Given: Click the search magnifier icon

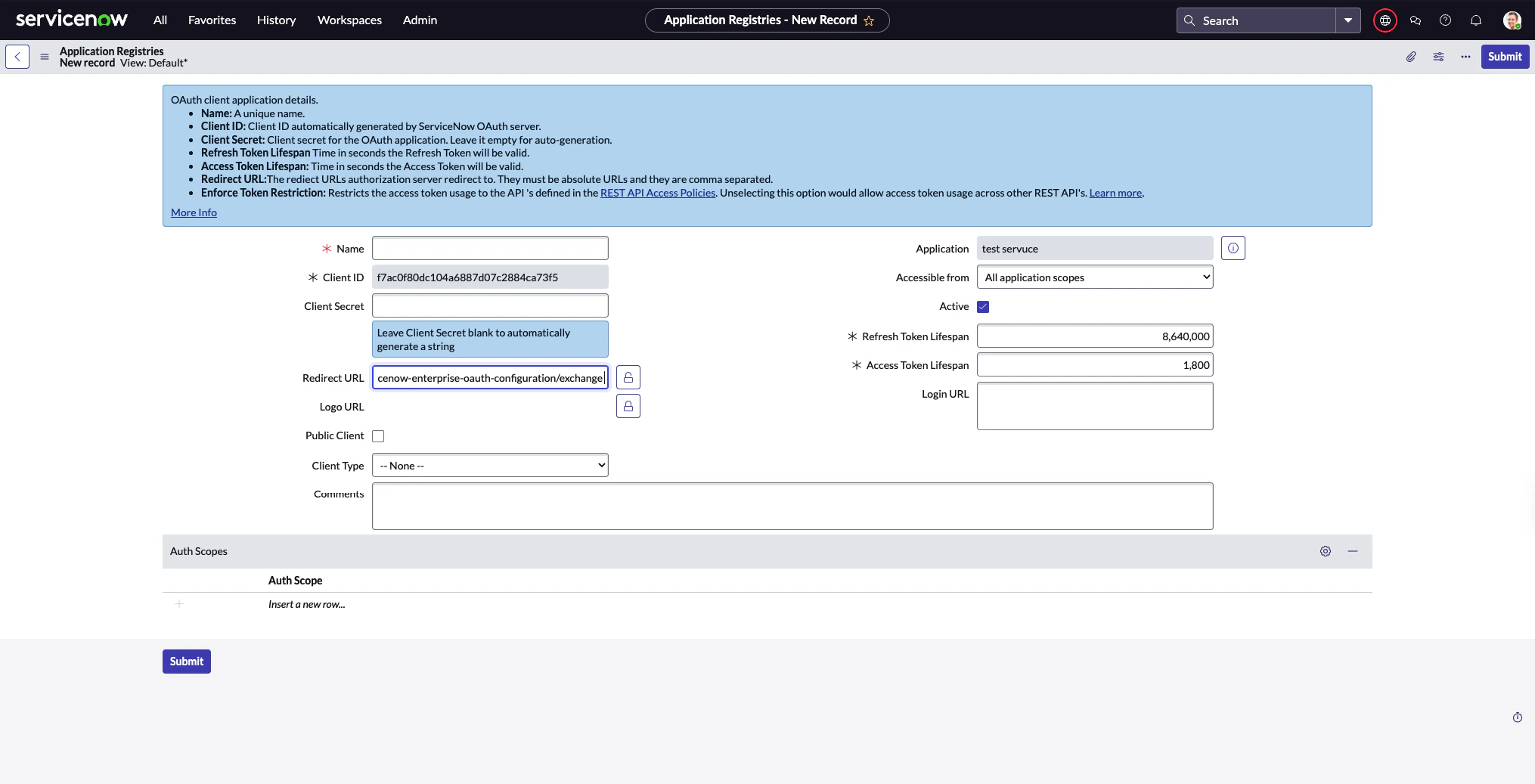Looking at the screenshot, I should [1189, 20].
